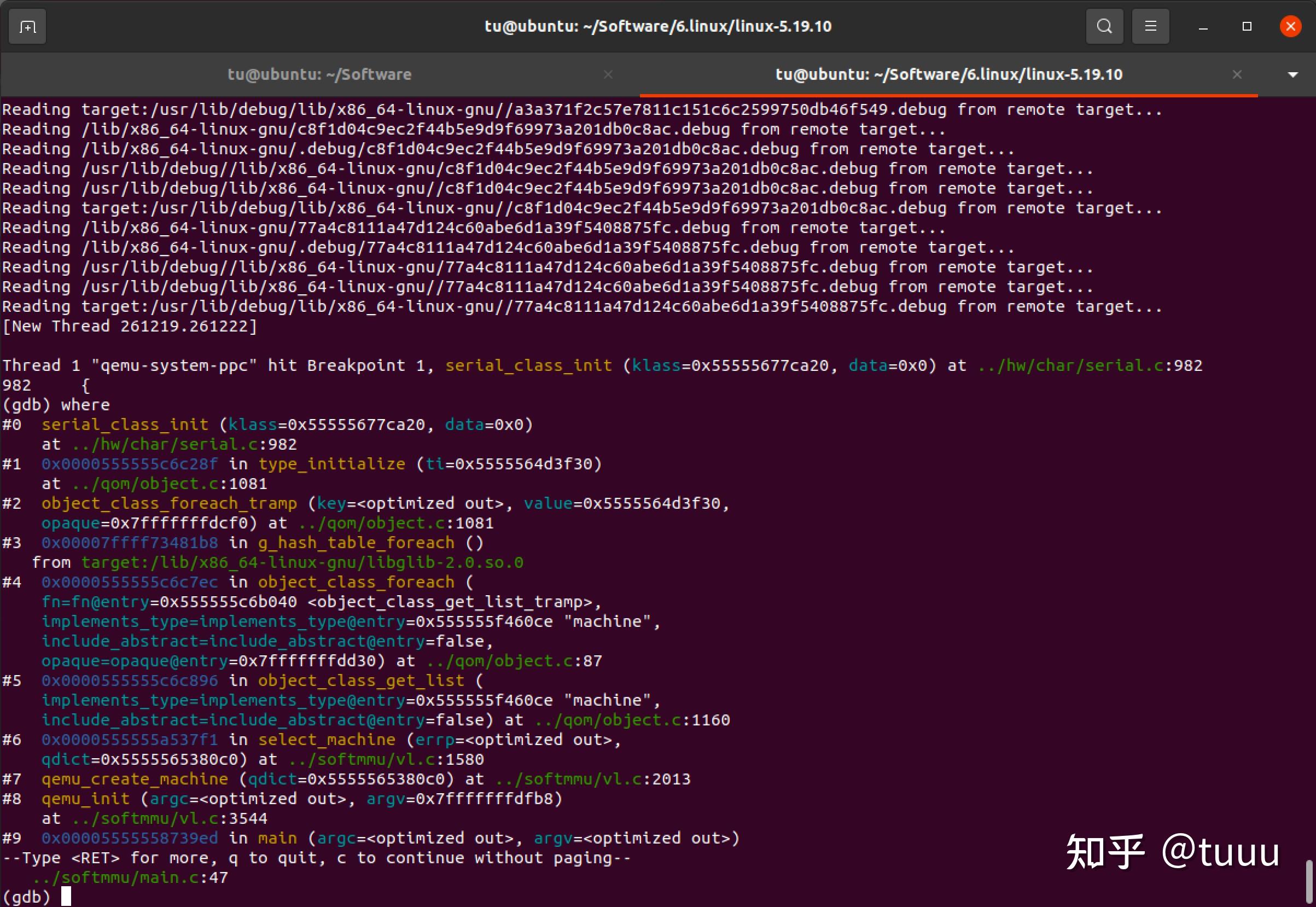Click the text "[New Thread 261219.261222]"

point(130,326)
